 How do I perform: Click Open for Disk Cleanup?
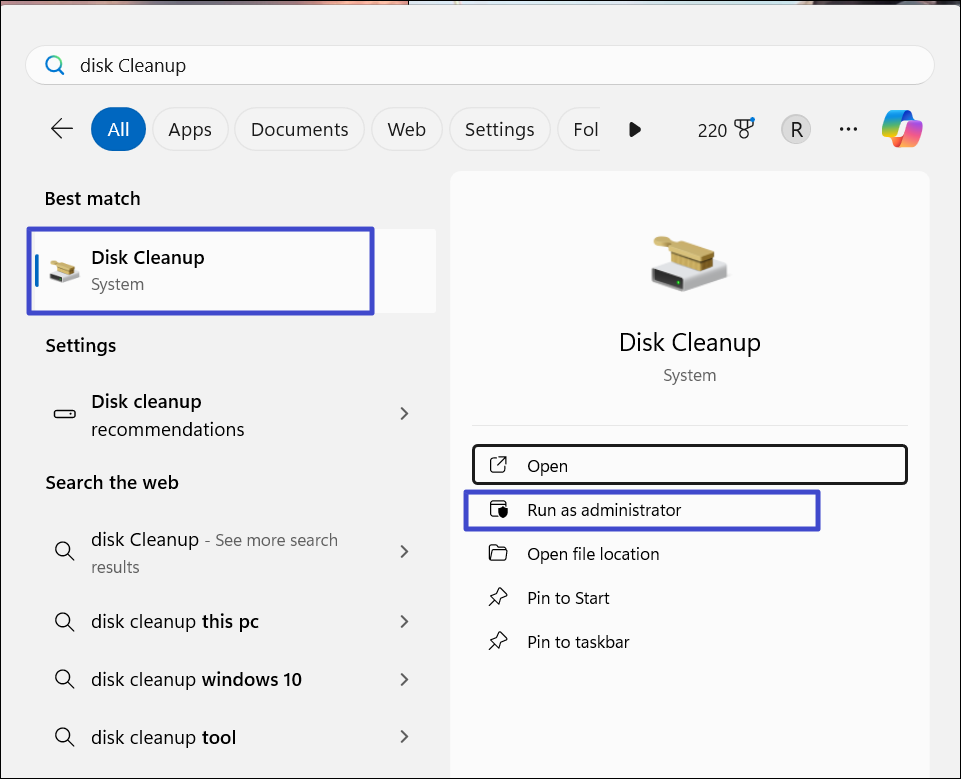point(689,465)
